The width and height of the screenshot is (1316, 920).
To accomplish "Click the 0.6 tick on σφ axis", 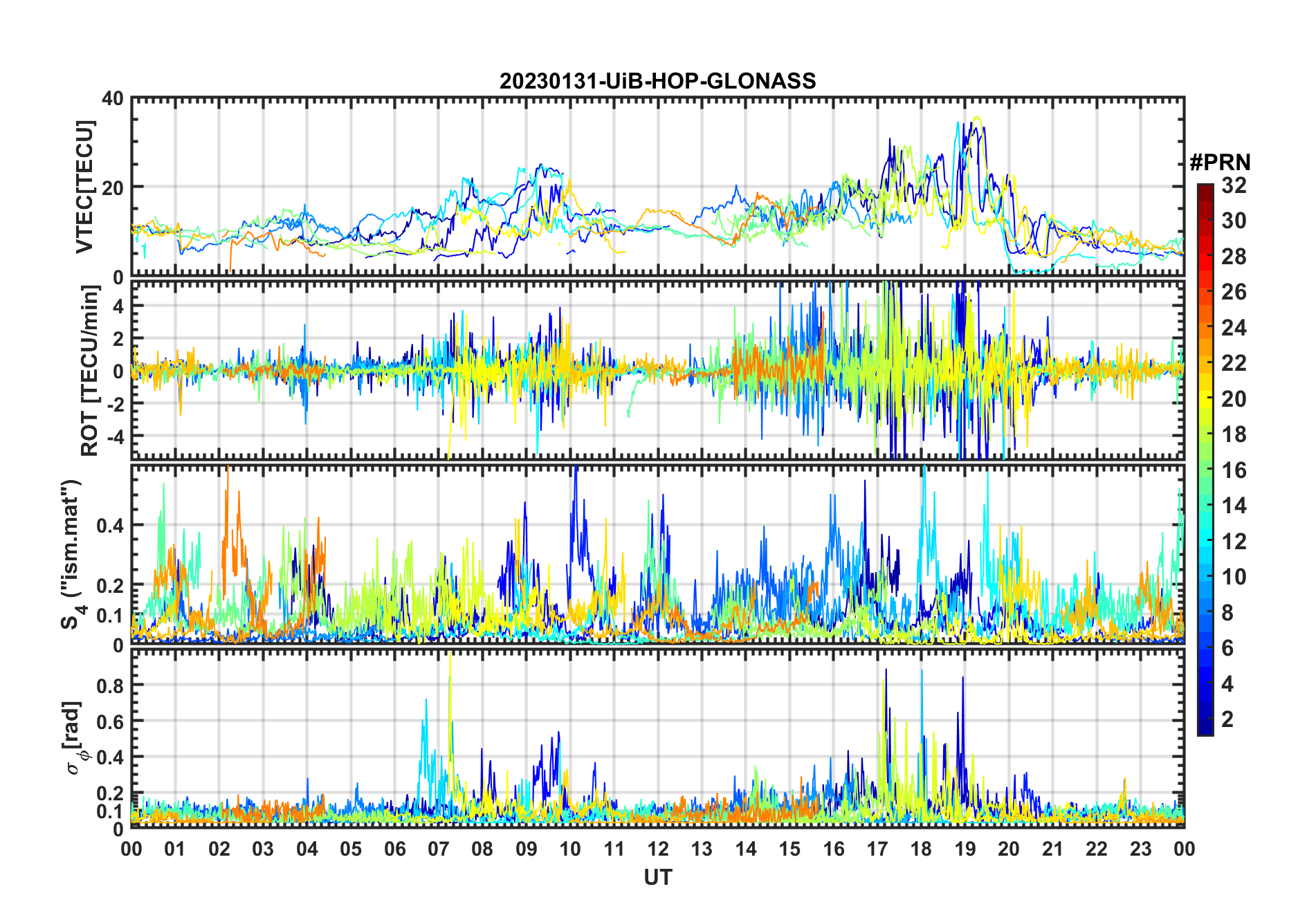I will coord(111,721).
